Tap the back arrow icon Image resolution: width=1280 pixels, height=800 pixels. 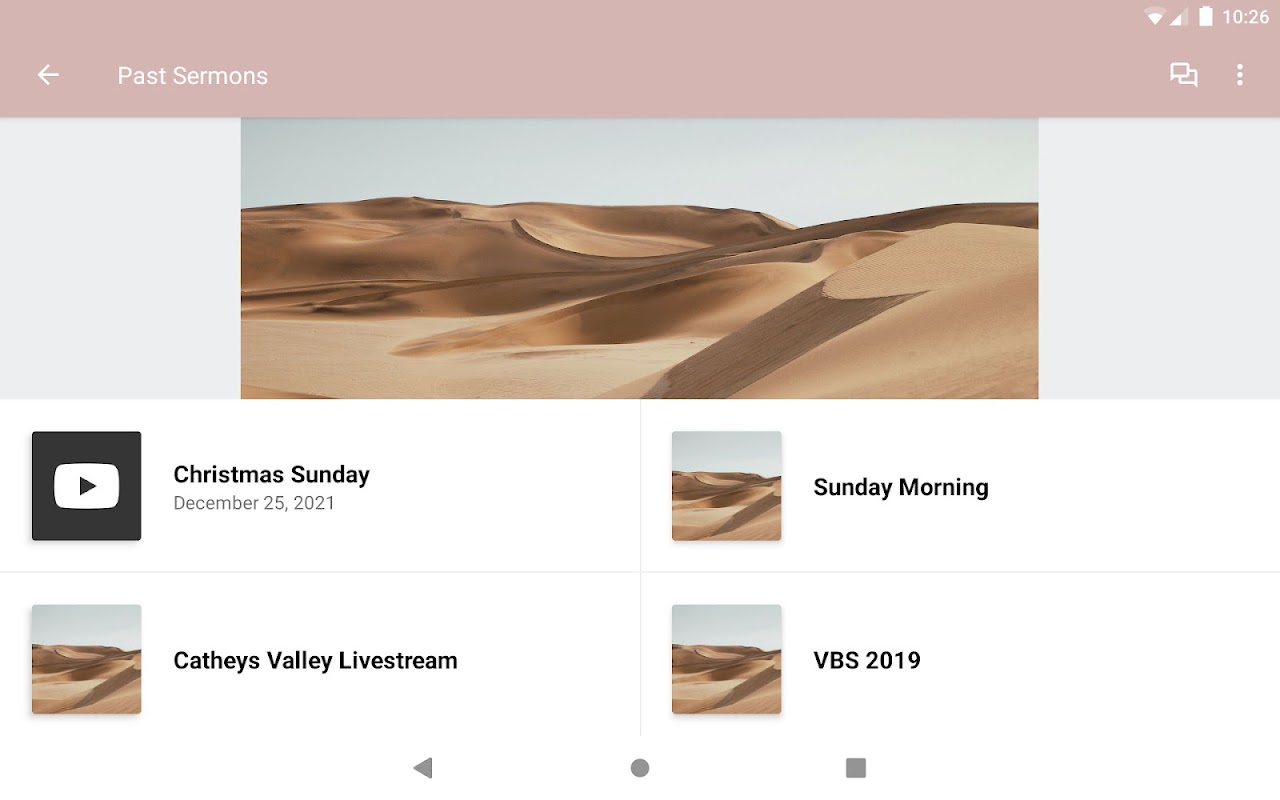coord(48,75)
